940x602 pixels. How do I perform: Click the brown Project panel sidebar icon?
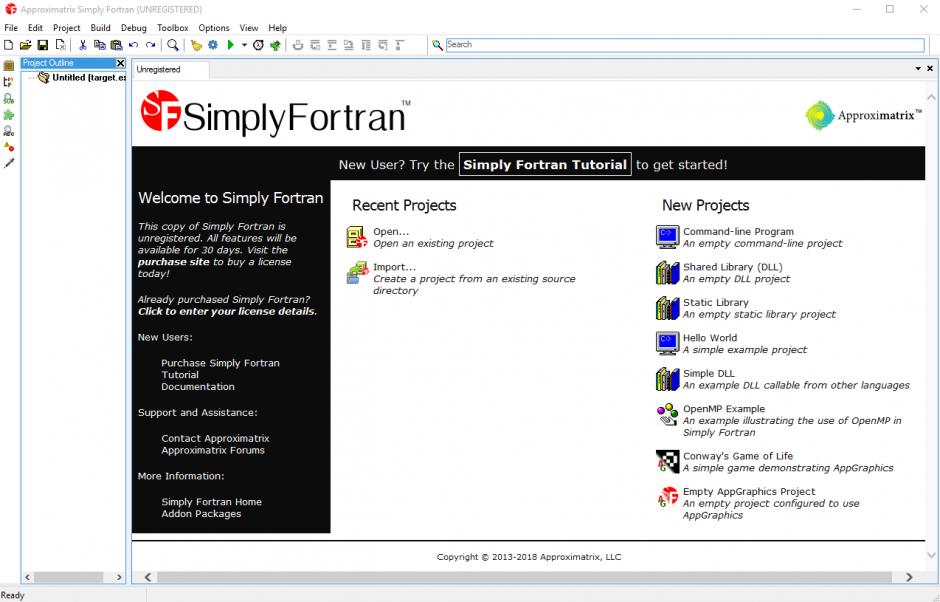[x=8, y=66]
